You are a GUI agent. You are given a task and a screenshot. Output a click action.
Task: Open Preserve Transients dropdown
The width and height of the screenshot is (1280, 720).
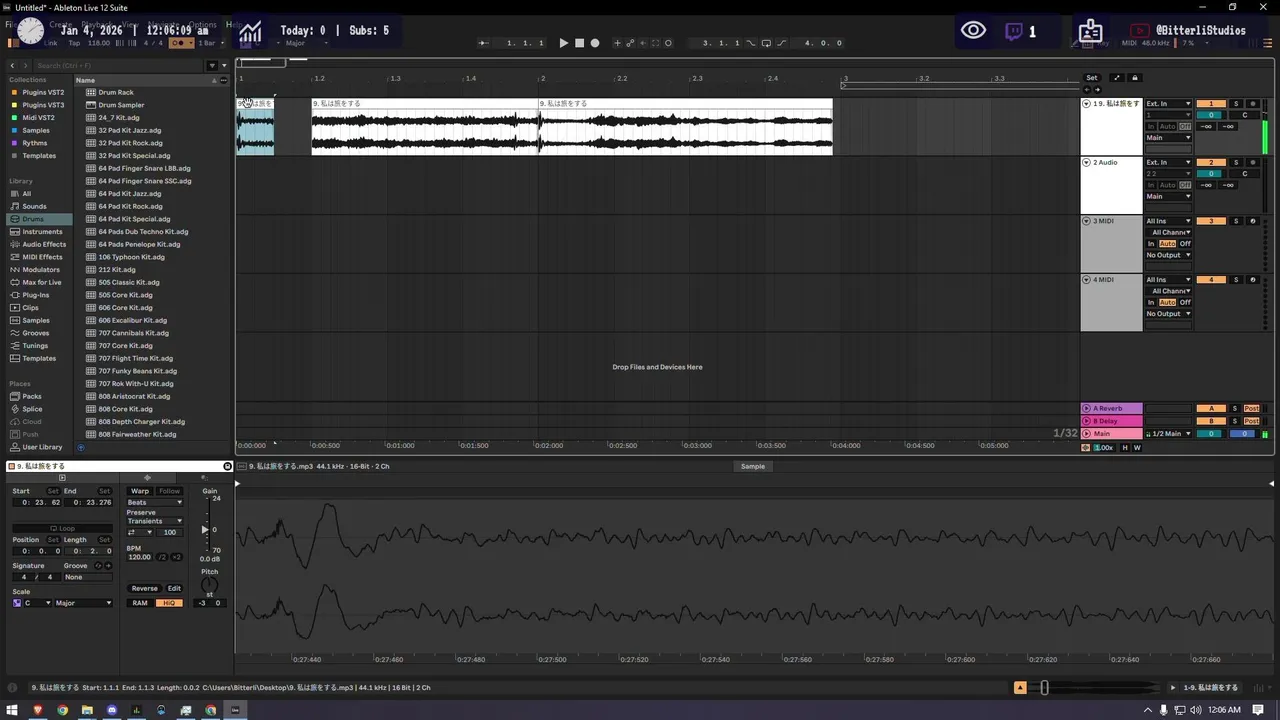pyautogui.click(x=155, y=521)
